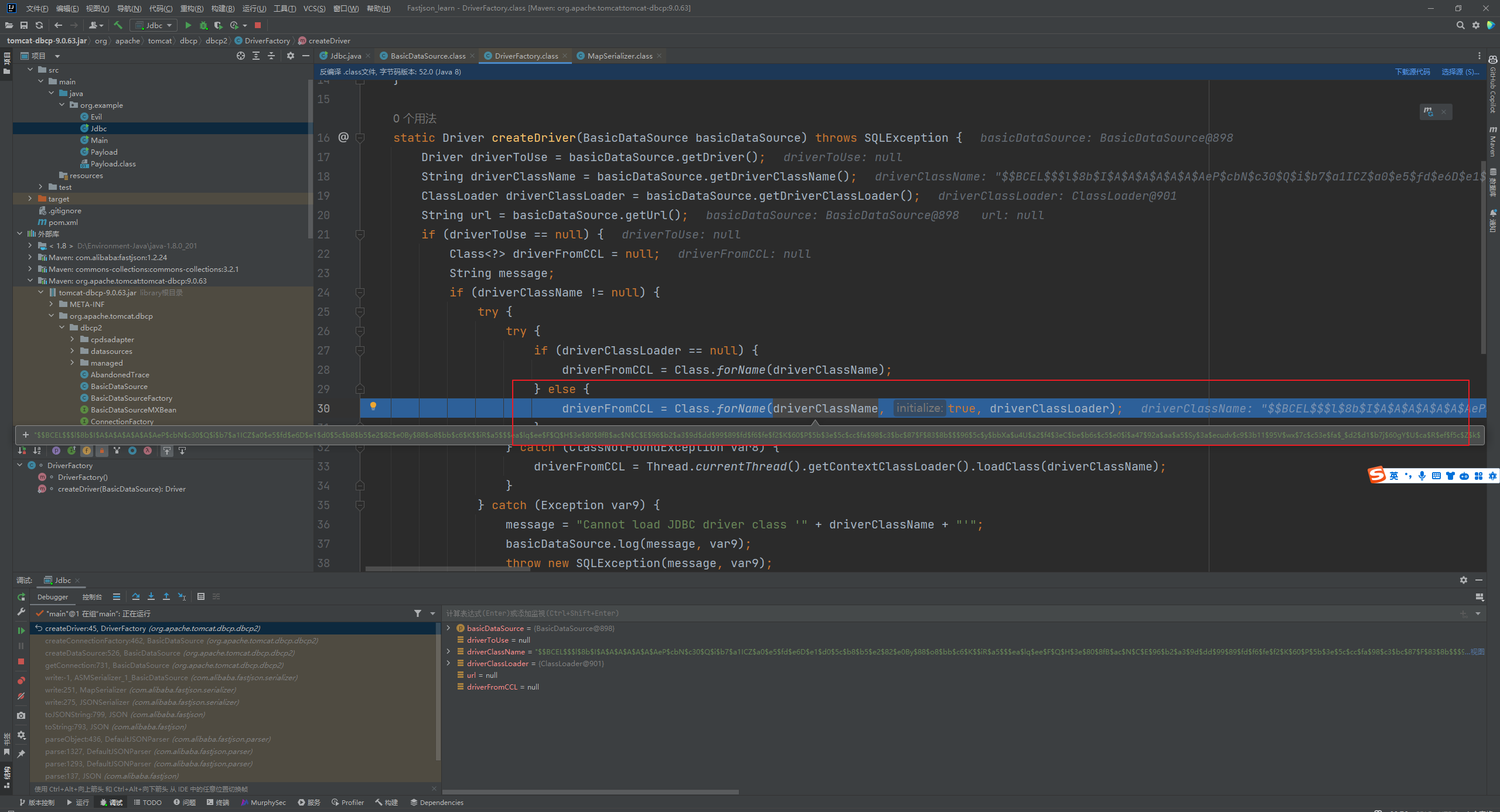Click the Rerun Jdbc debug icon
Image resolution: width=1500 pixels, height=812 pixels.
click(21, 597)
